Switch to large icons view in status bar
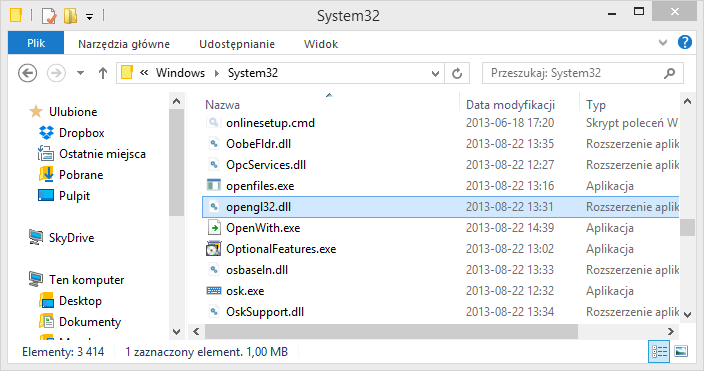The height and width of the screenshot is (371, 704). pos(681,352)
